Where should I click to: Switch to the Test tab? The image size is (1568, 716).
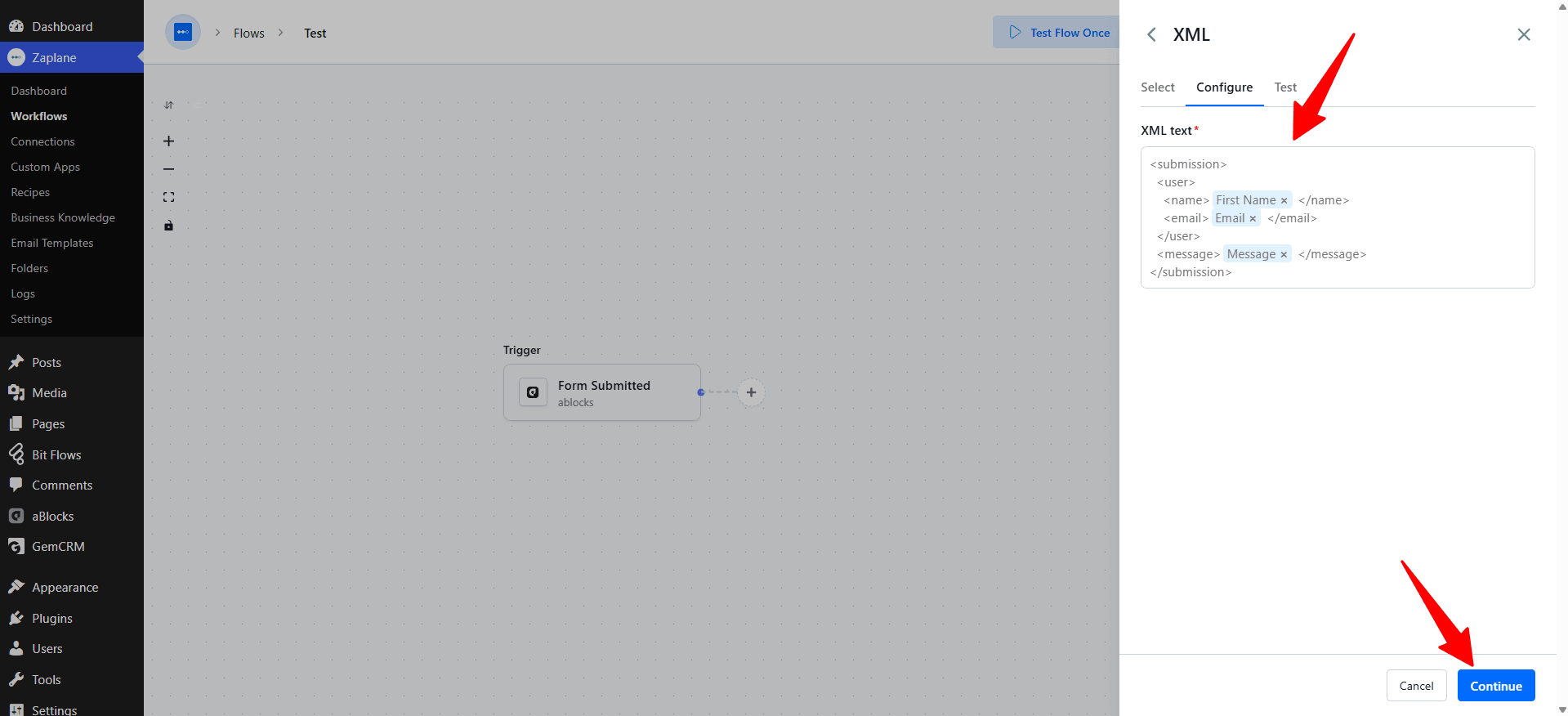tap(1285, 87)
